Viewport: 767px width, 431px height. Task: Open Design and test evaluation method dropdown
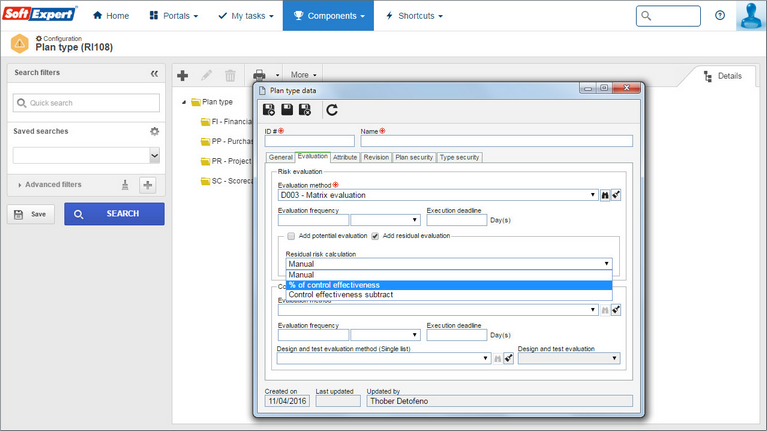point(485,358)
